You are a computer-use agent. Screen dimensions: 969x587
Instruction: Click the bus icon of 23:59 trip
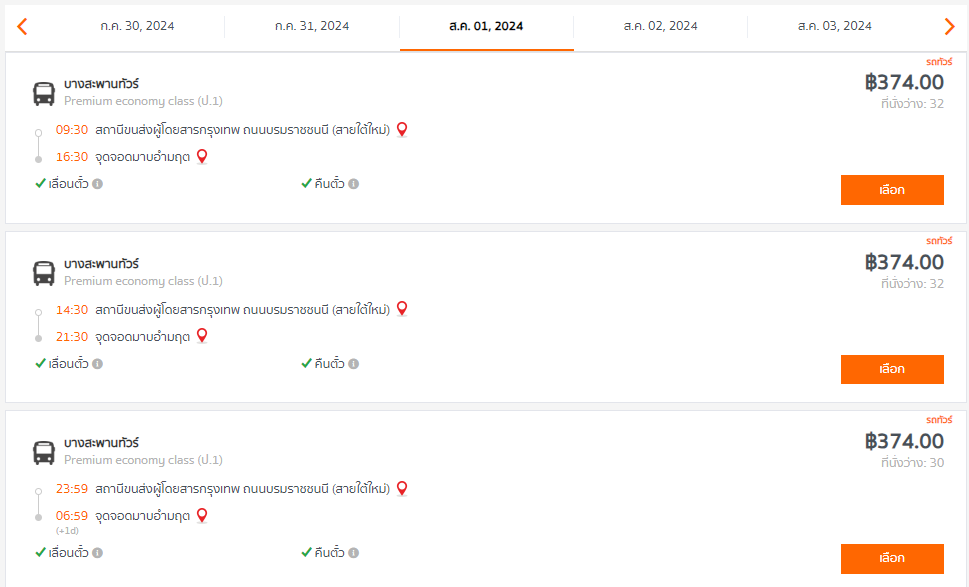(44, 453)
